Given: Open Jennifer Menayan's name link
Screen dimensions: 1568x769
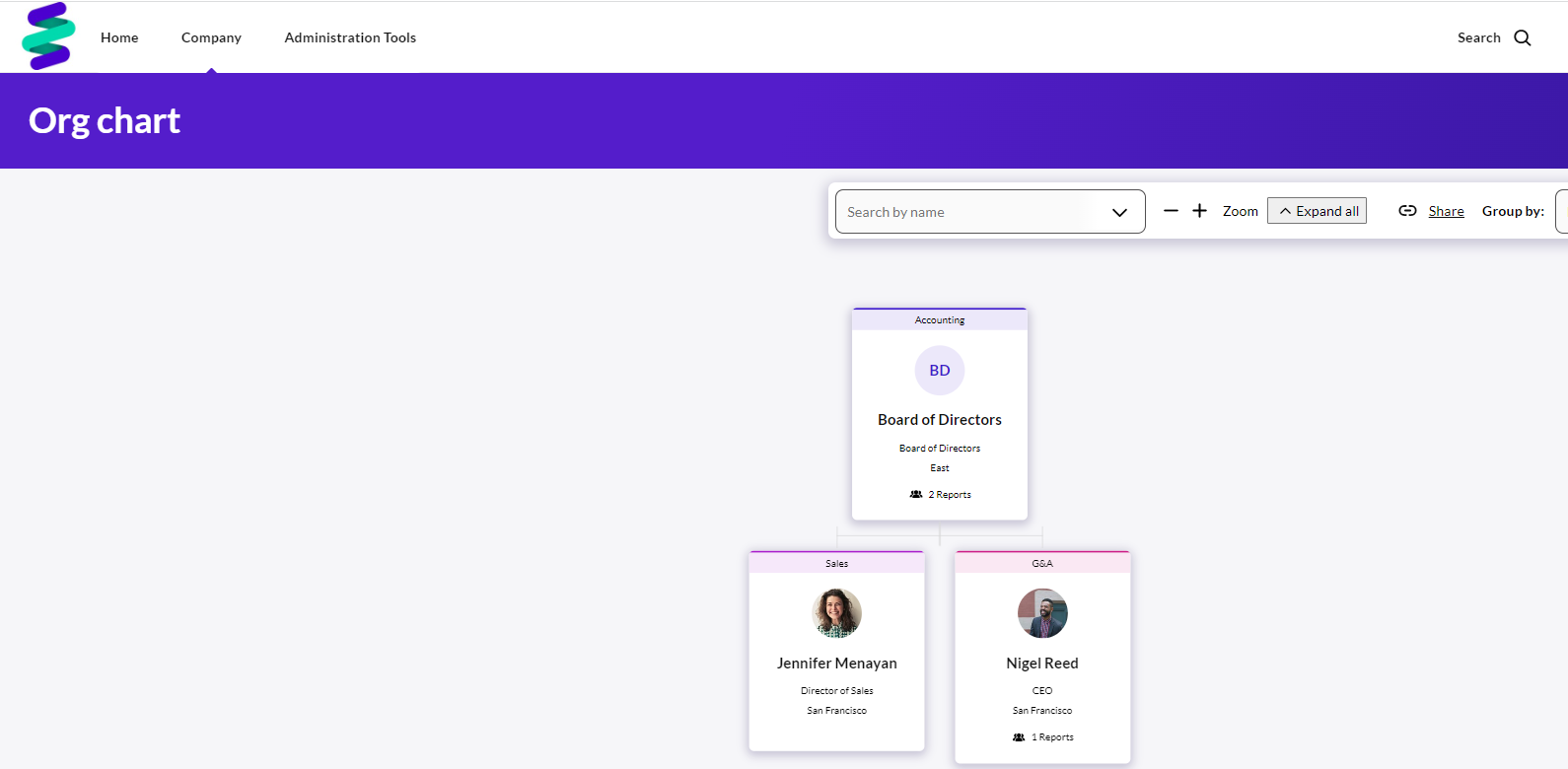Looking at the screenshot, I should click(x=836, y=664).
